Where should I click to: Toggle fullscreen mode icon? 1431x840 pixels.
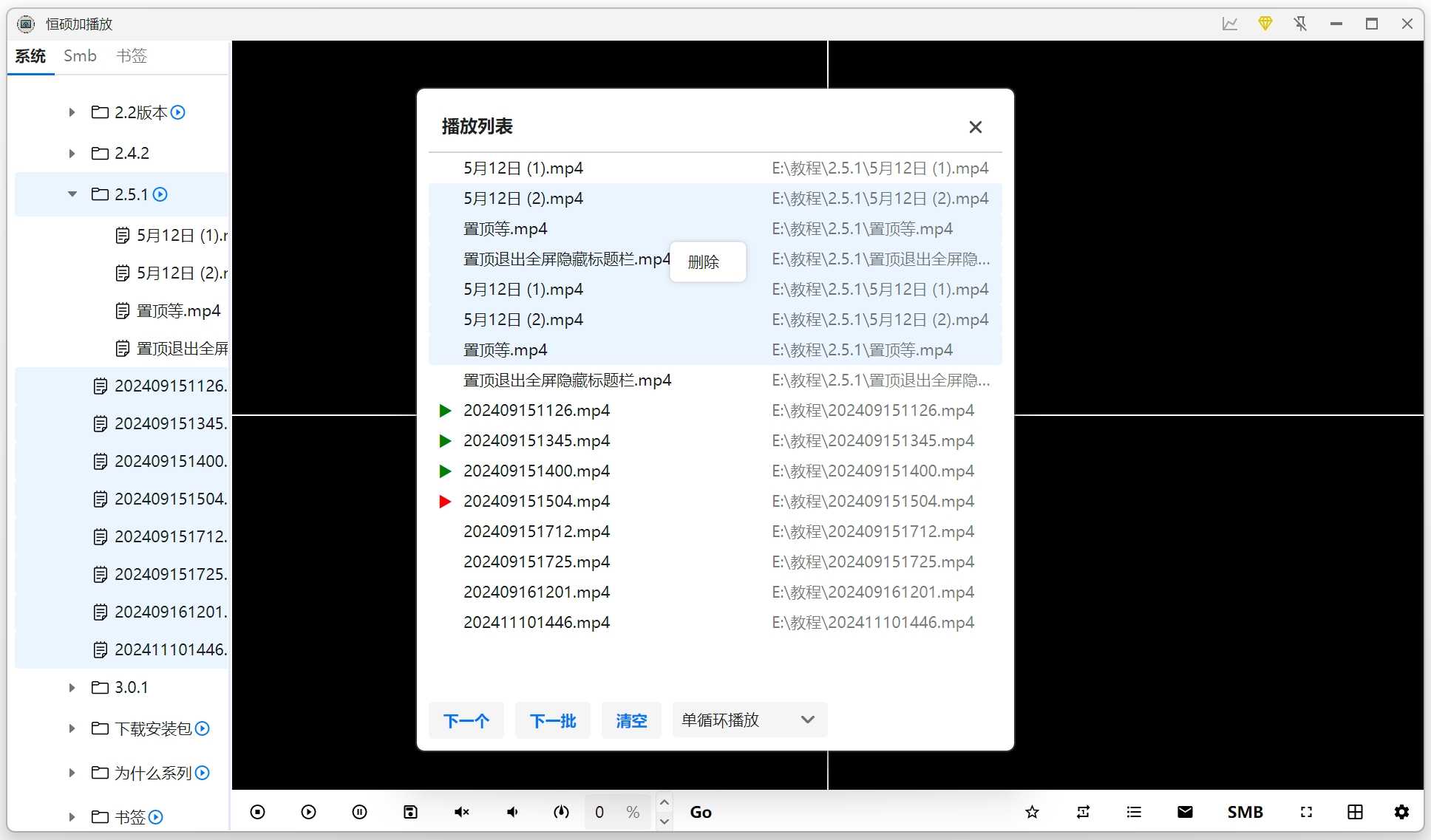click(x=1306, y=812)
